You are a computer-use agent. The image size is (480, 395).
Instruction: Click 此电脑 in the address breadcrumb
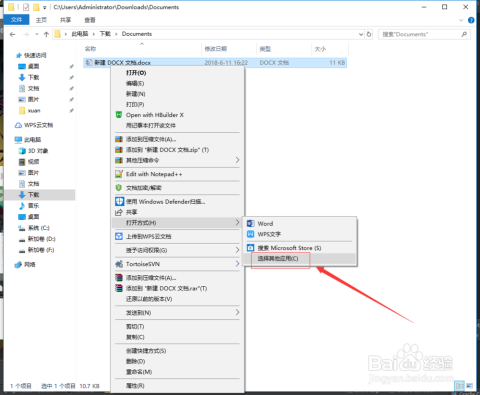click(x=80, y=34)
